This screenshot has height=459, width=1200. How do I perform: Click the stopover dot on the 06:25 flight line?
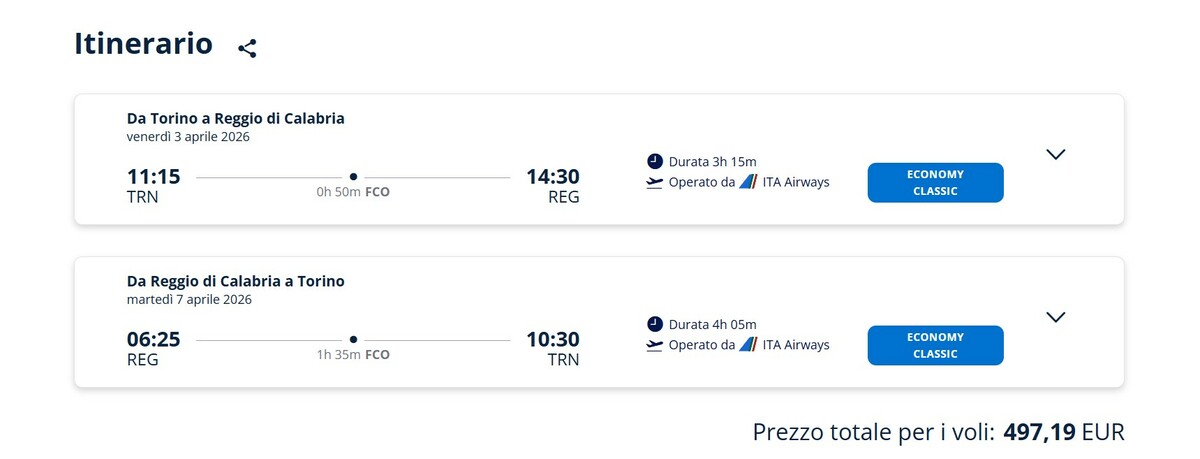click(x=353, y=339)
